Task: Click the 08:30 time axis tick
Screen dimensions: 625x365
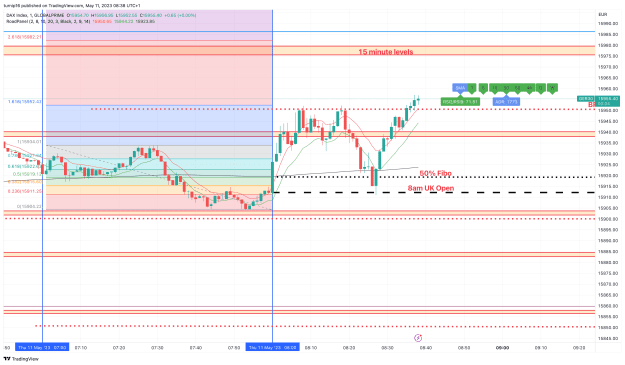Action: click(x=387, y=348)
